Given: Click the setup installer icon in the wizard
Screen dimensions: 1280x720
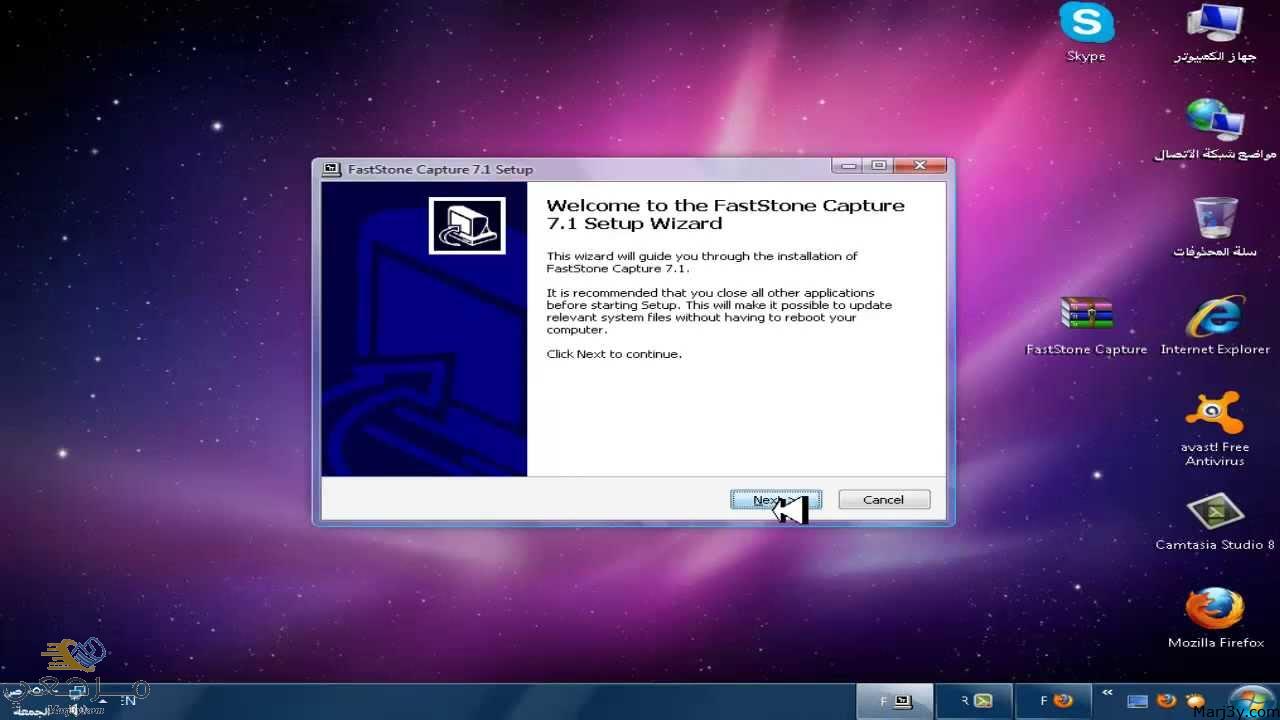Looking at the screenshot, I should [467, 225].
